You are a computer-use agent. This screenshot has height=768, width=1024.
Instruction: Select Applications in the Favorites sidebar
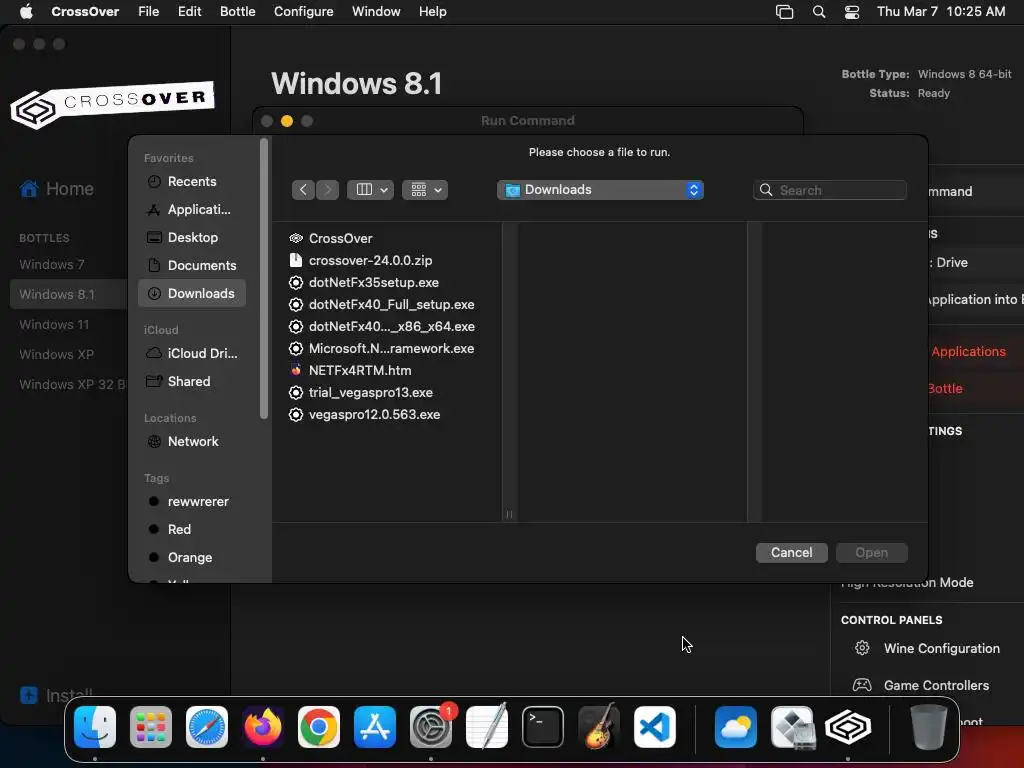tap(192, 210)
